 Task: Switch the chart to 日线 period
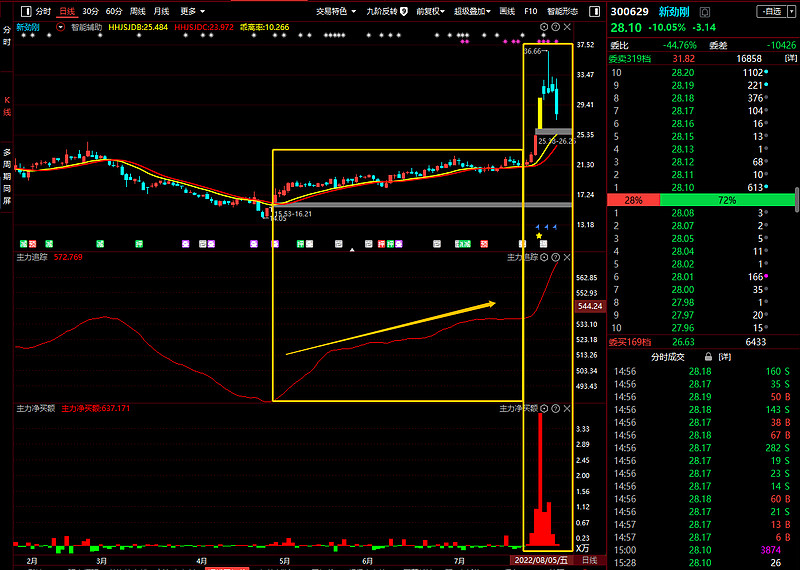click(66, 11)
